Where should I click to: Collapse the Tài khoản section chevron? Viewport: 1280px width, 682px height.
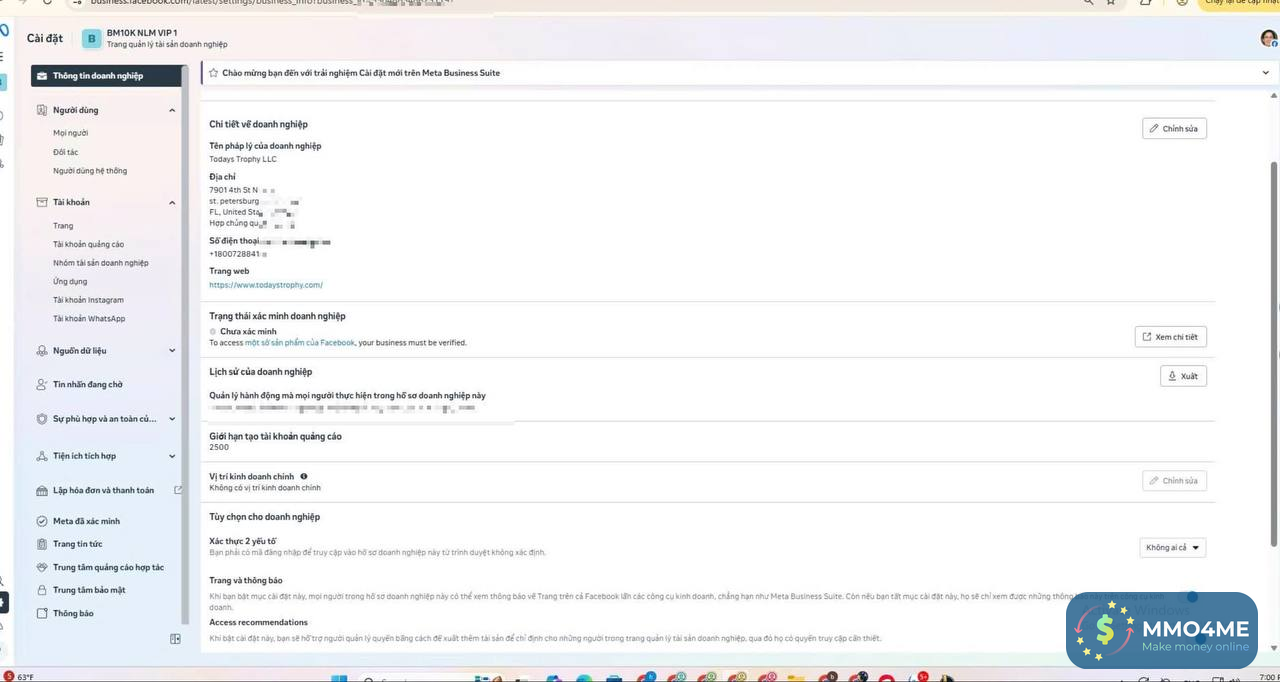point(172,203)
